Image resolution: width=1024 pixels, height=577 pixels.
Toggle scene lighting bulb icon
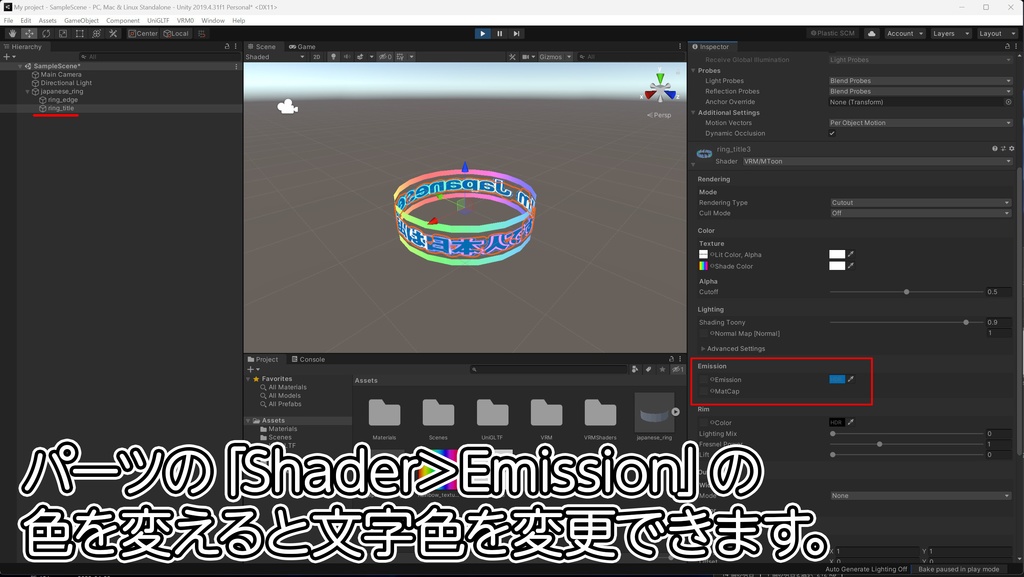[x=333, y=57]
